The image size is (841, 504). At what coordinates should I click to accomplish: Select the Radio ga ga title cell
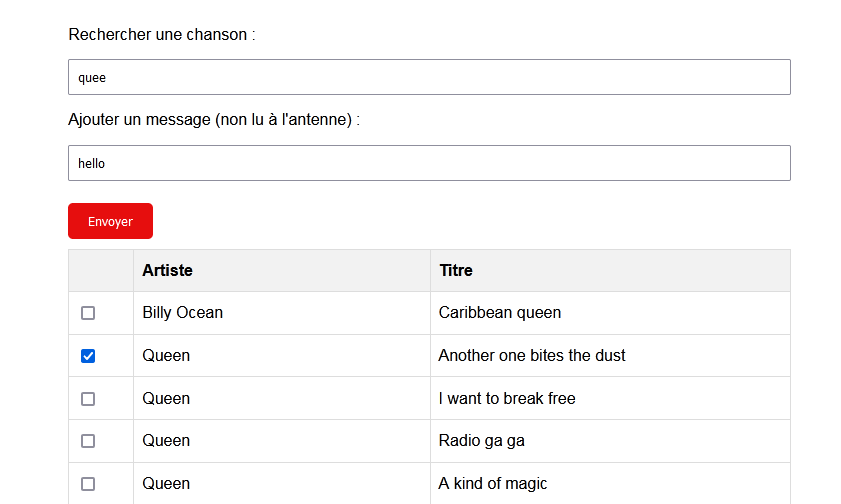click(x=482, y=441)
